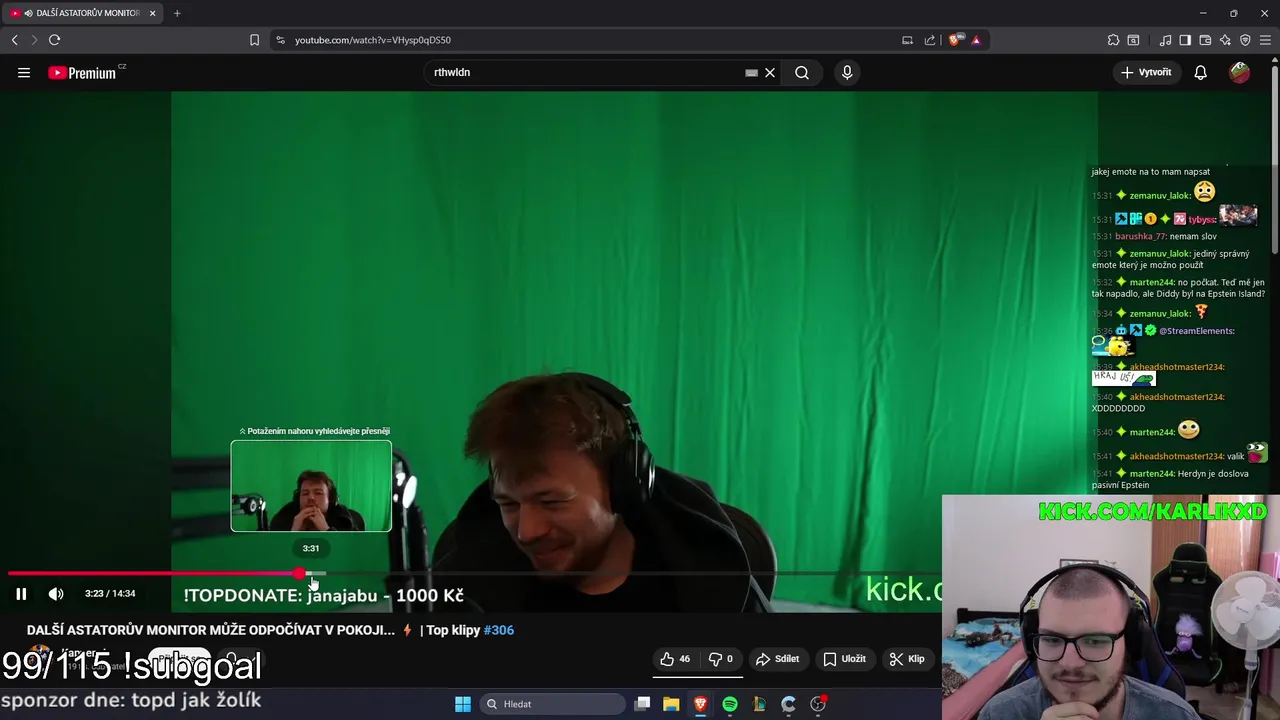Submit the search with the magnifier icon
Screen dimensions: 1280x720
[x=802, y=72]
